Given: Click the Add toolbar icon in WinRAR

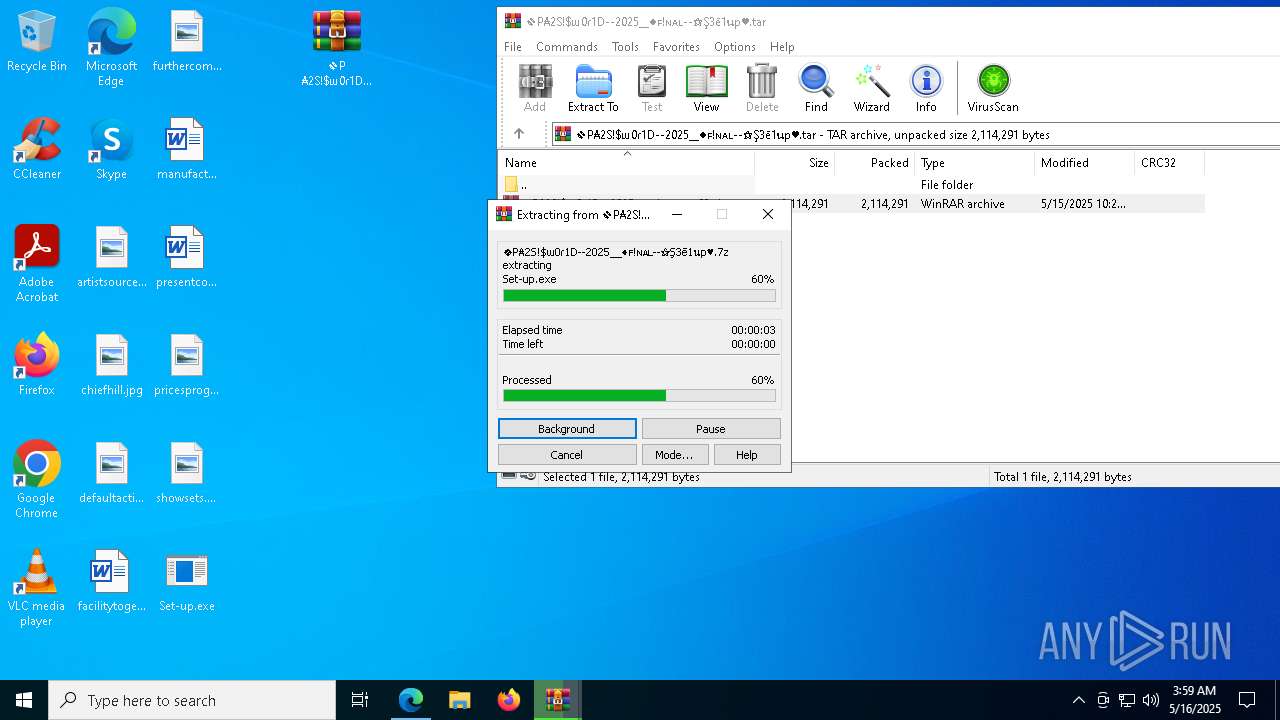Looking at the screenshot, I should tap(535, 89).
